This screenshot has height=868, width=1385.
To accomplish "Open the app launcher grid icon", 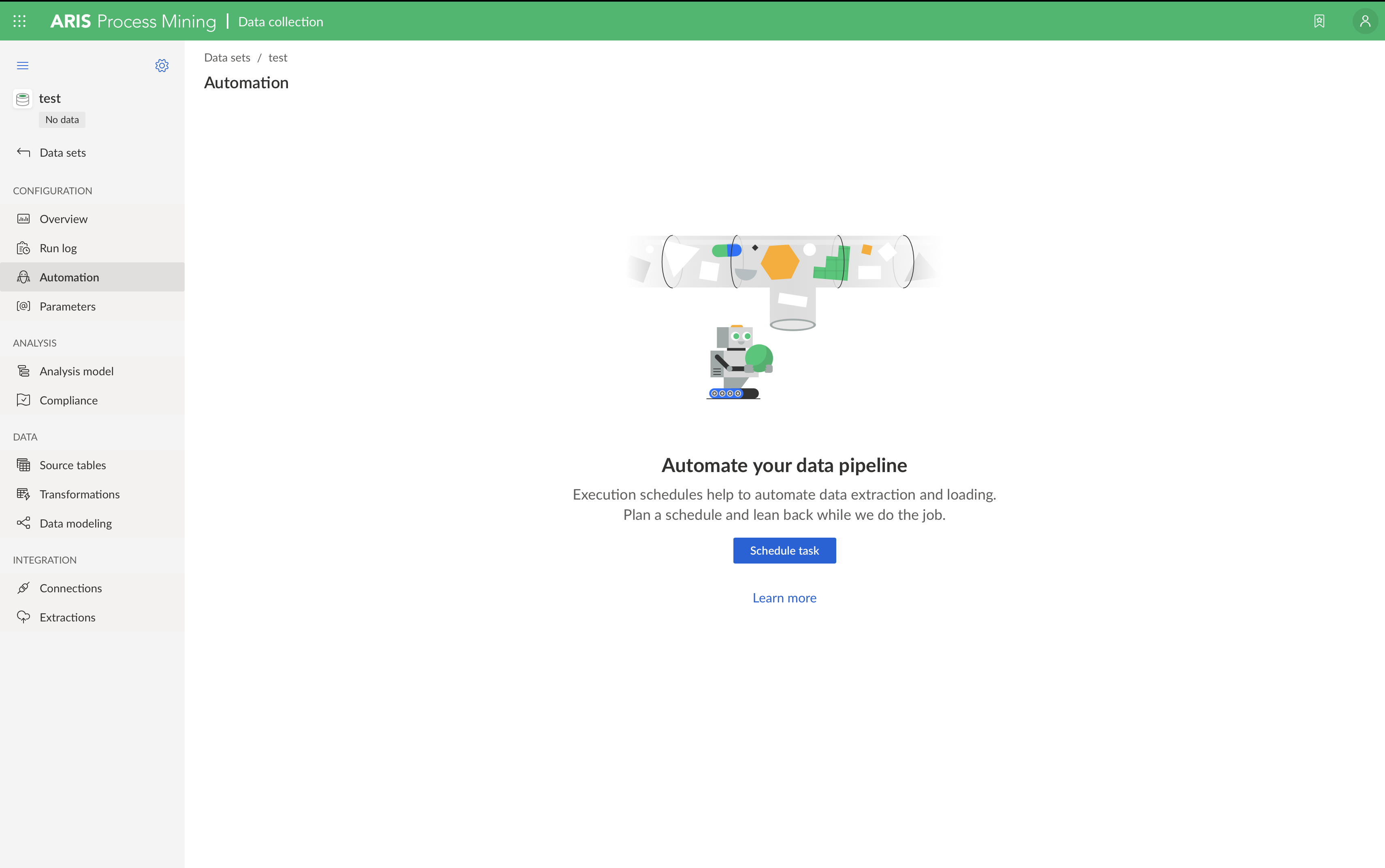I will pyautogui.click(x=19, y=21).
